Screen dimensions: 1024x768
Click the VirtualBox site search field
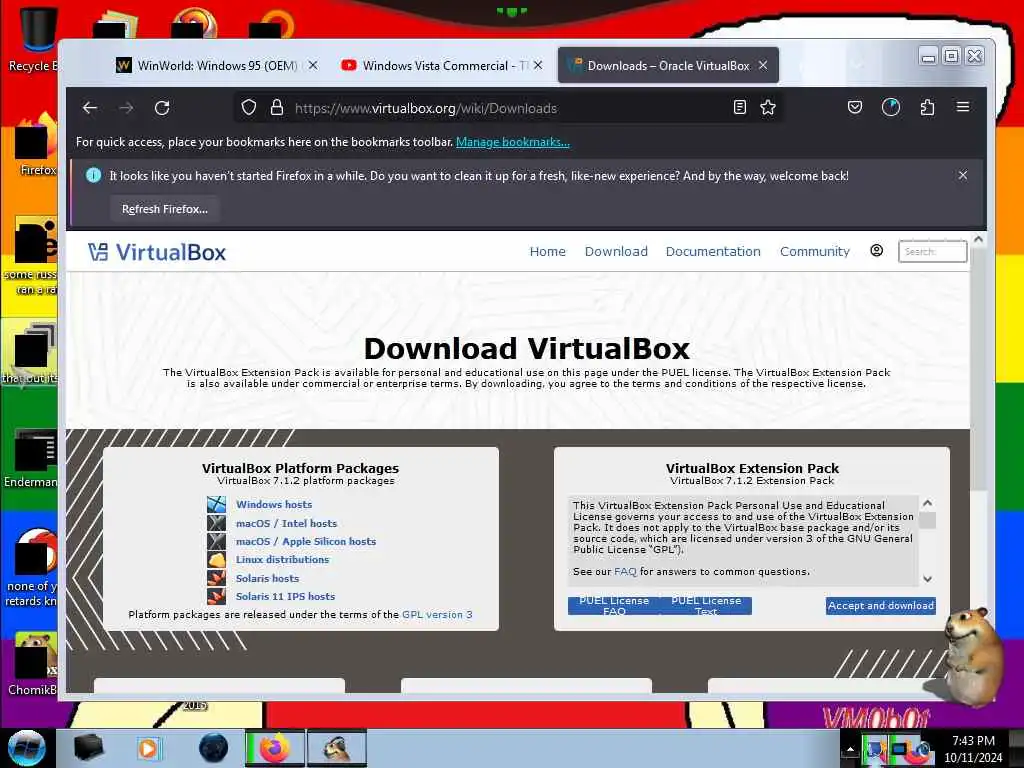[933, 251]
